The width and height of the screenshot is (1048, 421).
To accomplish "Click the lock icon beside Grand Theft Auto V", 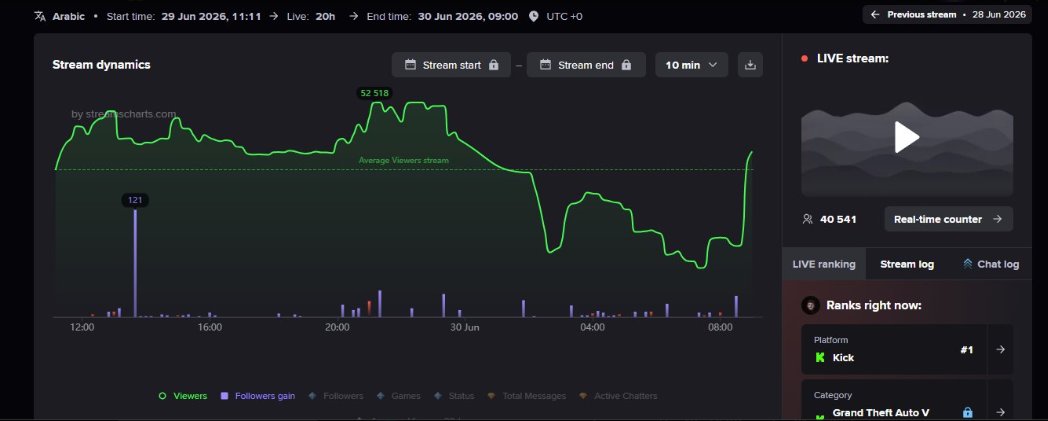I will click(x=967, y=412).
